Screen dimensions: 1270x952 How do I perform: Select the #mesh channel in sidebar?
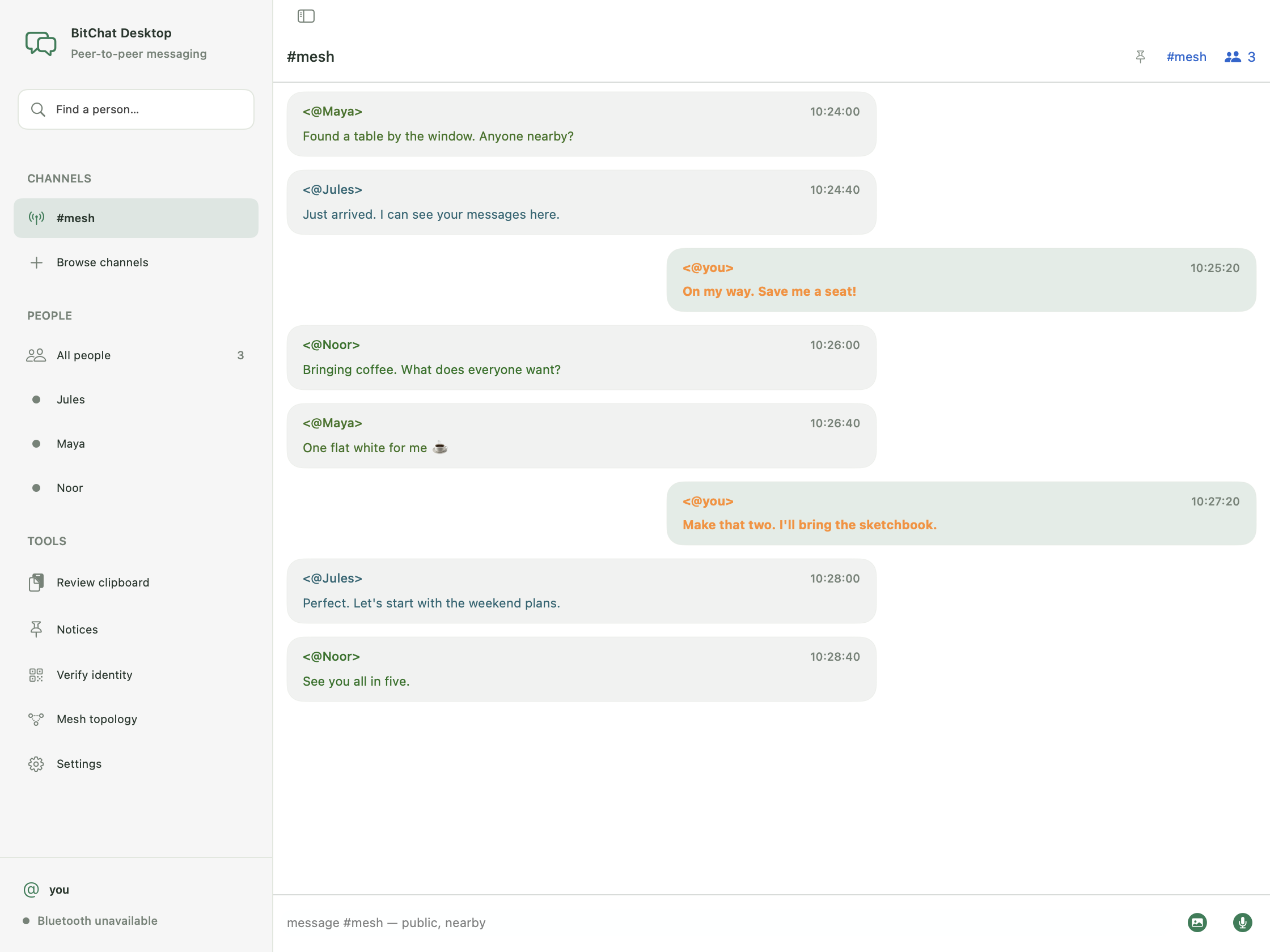coord(136,218)
